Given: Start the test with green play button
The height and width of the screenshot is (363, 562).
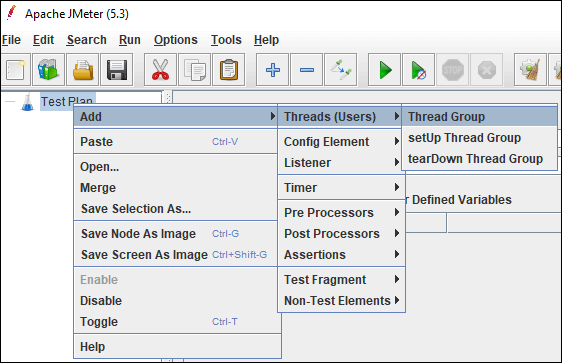Looking at the screenshot, I should (384, 70).
